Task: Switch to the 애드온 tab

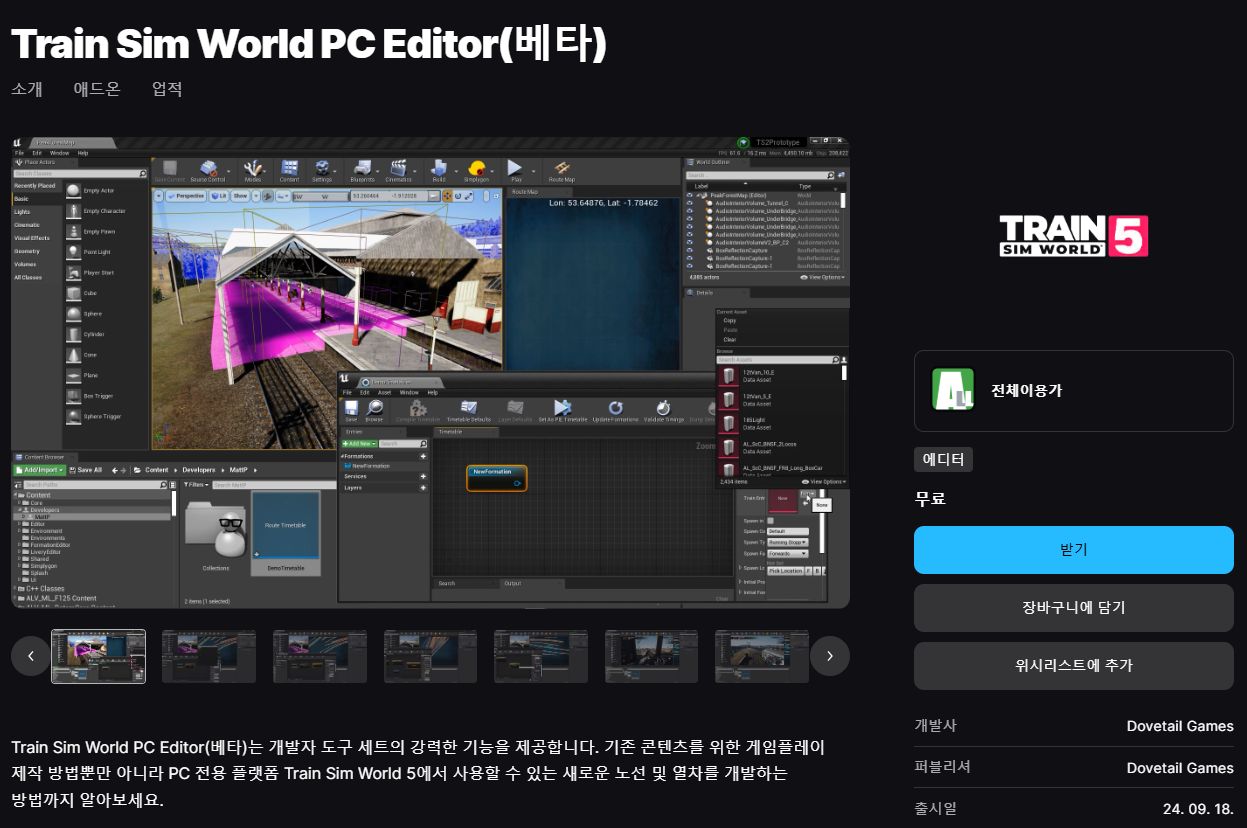Action: tap(97, 89)
